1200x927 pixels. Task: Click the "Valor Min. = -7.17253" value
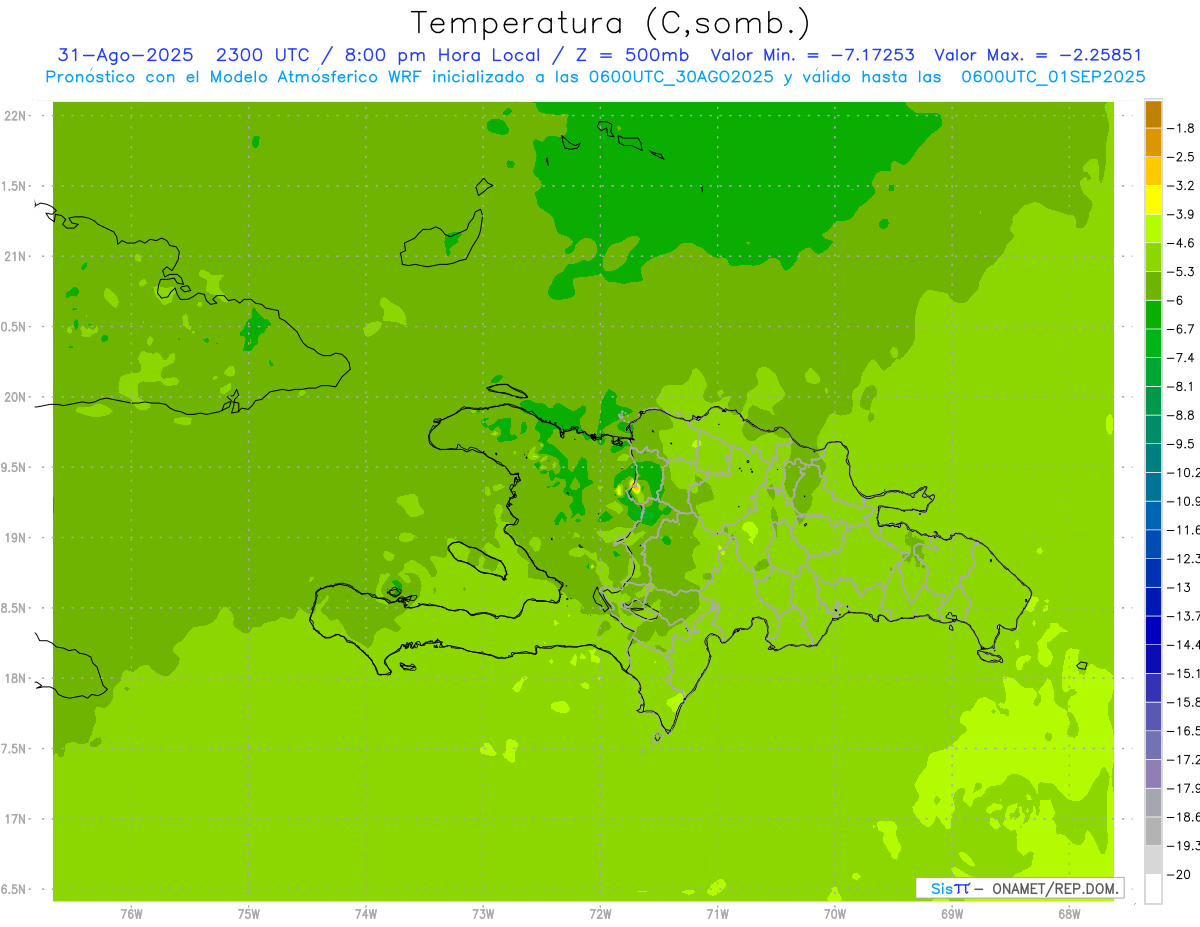812,56
